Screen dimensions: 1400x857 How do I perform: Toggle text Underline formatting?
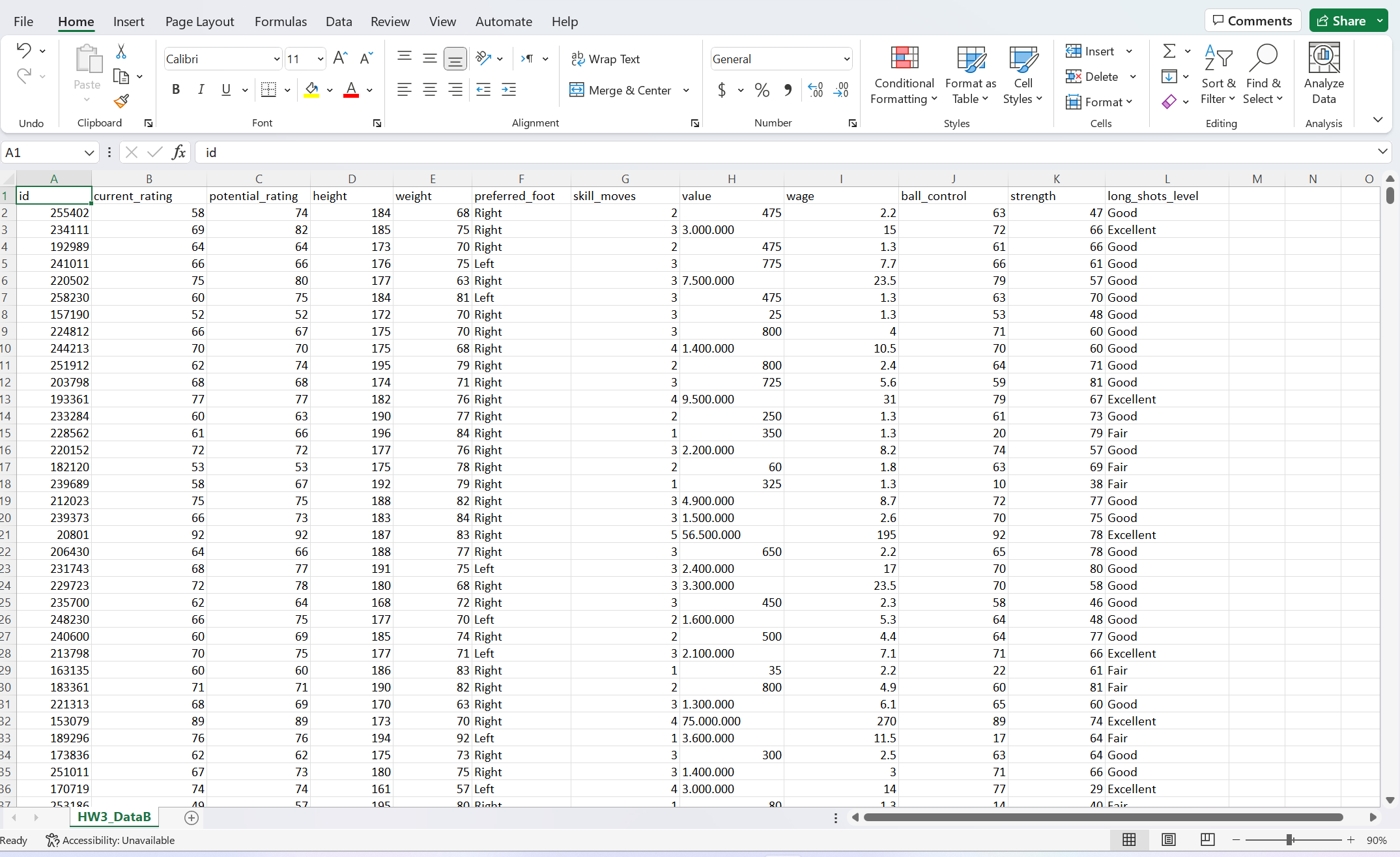coord(225,90)
